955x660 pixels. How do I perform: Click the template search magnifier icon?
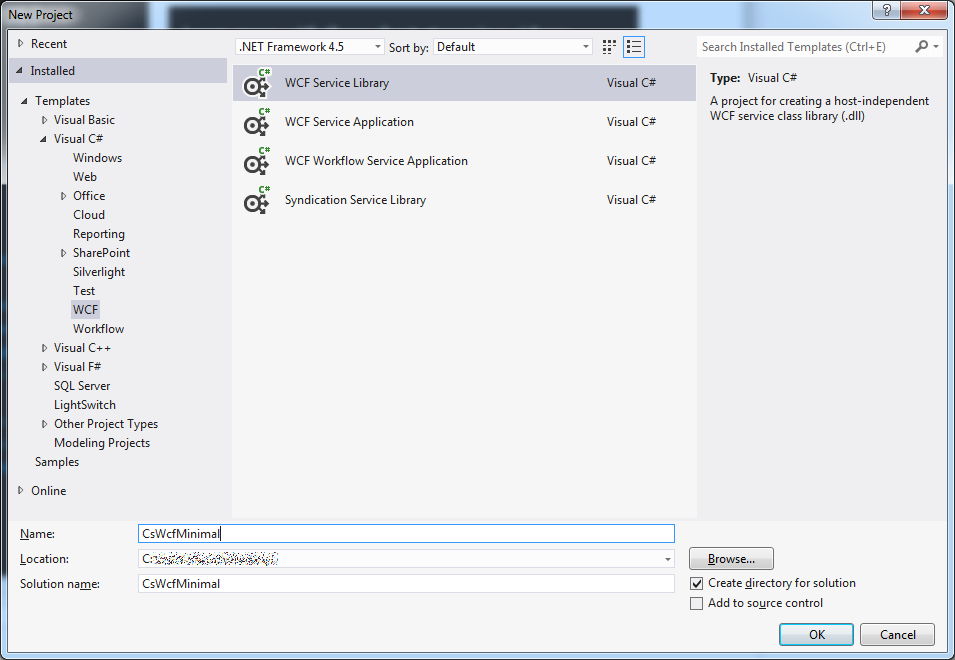pos(919,46)
